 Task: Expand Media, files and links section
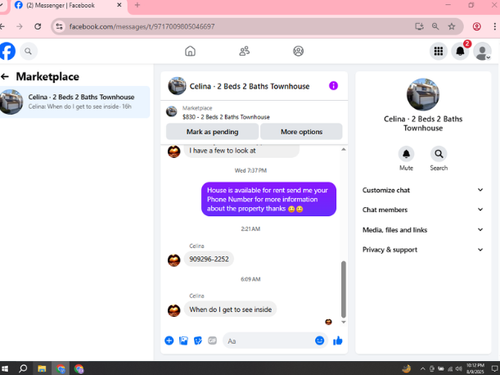pos(423,230)
